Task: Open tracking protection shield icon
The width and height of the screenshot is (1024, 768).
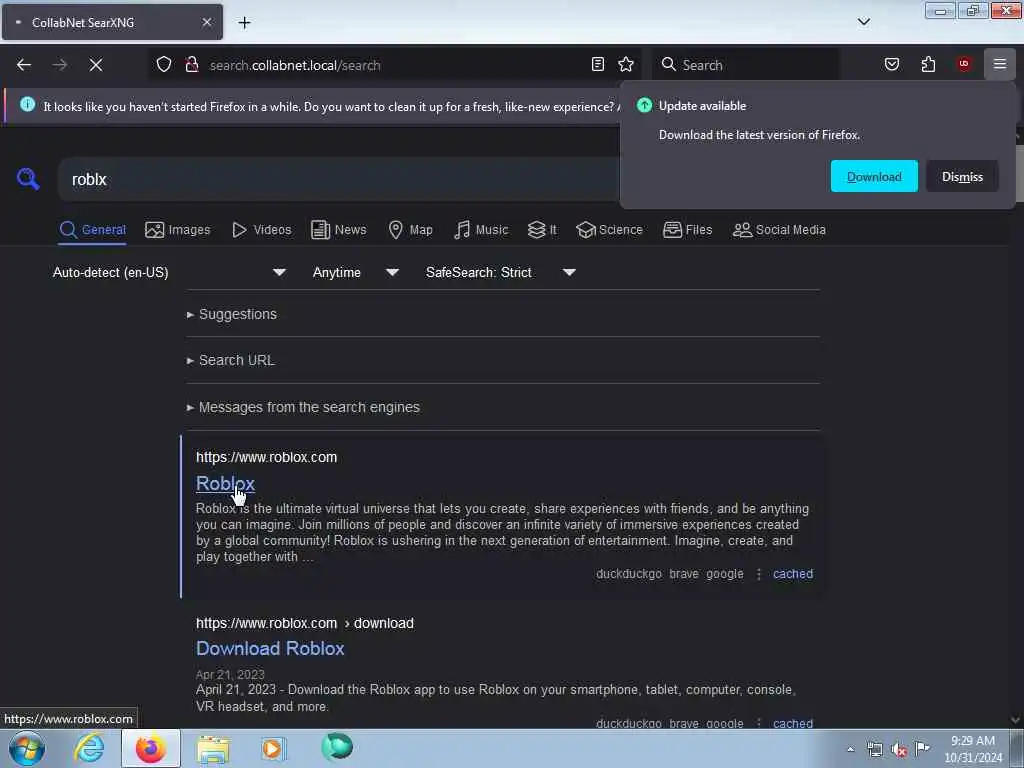Action: 164,64
